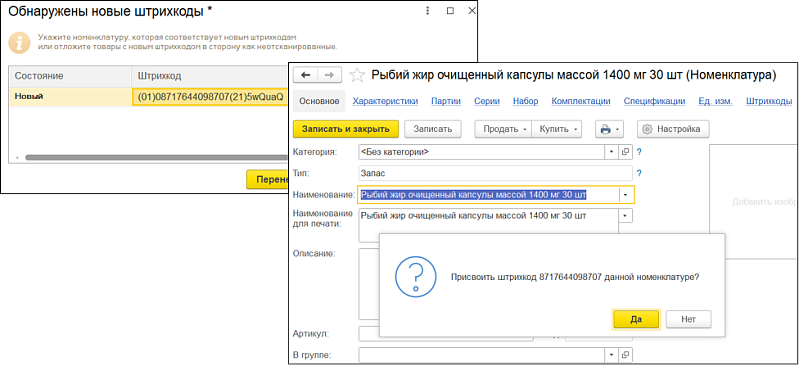This screenshot has width=799, height=366.
Task: Select barcode cell (01)08717644098707(21)5wQuaQ
Action: [210, 97]
